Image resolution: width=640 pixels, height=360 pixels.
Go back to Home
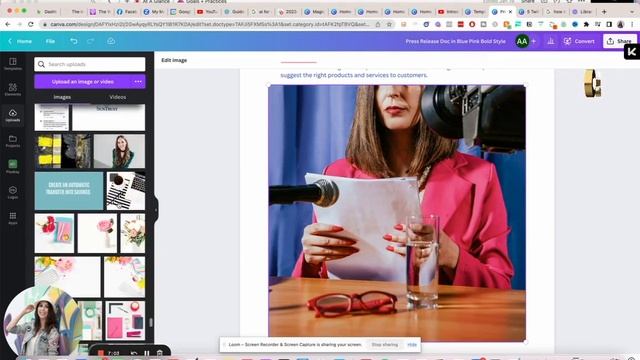(x=20, y=41)
